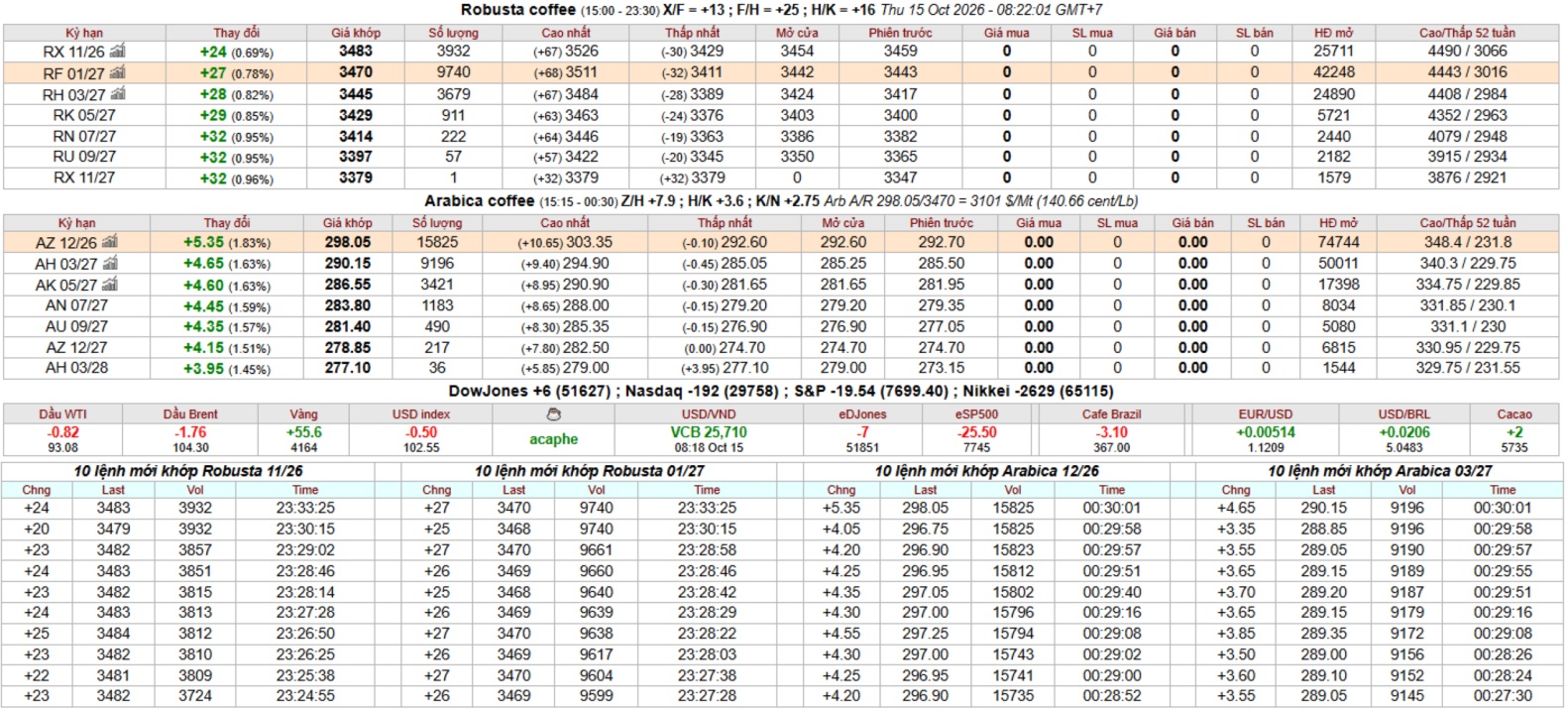Screen dimensions: 1568x711
Task: Open the chart icon beside AH 03/27
Action: [x=109, y=263]
